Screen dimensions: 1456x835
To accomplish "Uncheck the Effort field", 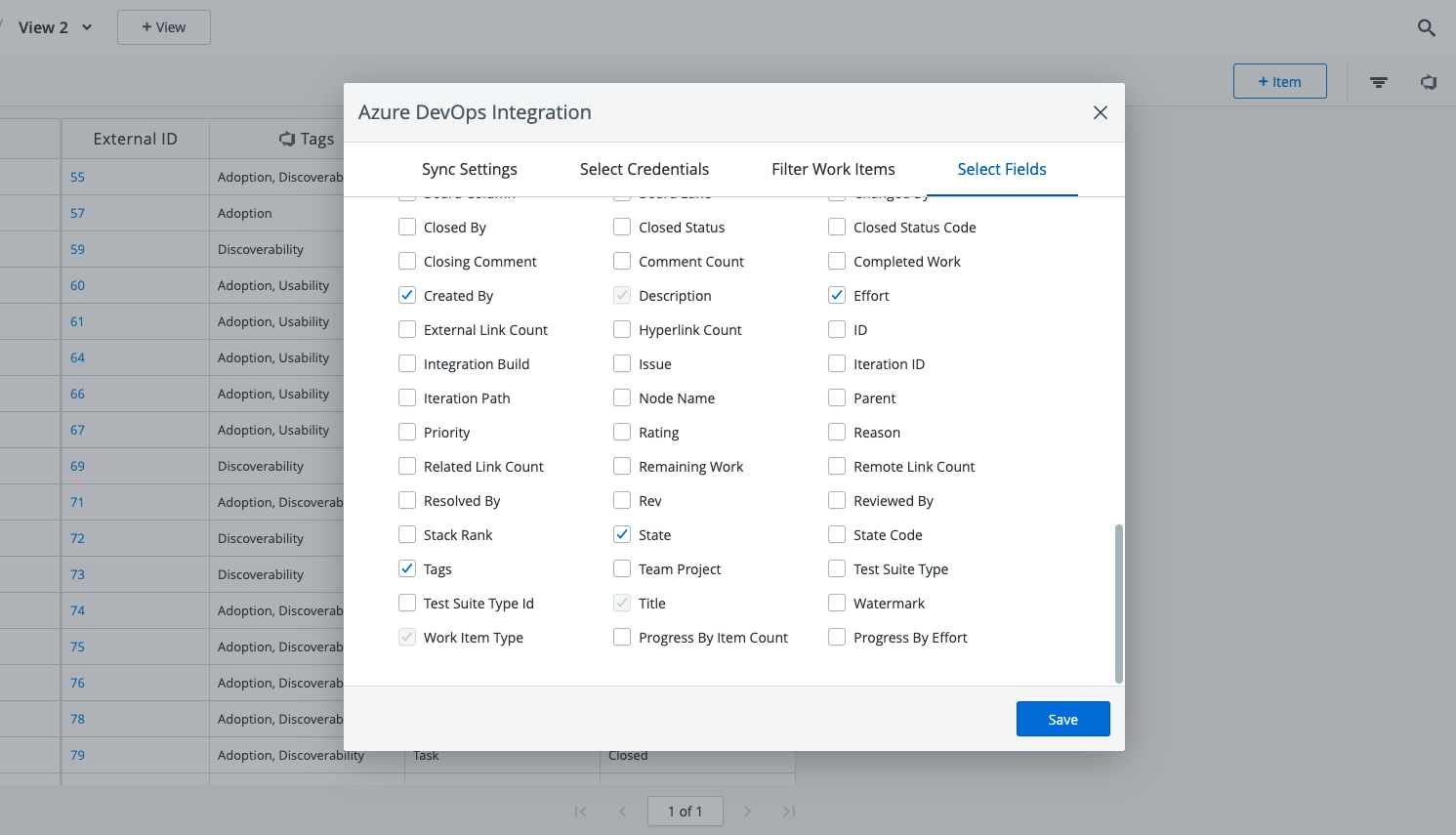I will coord(837,295).
